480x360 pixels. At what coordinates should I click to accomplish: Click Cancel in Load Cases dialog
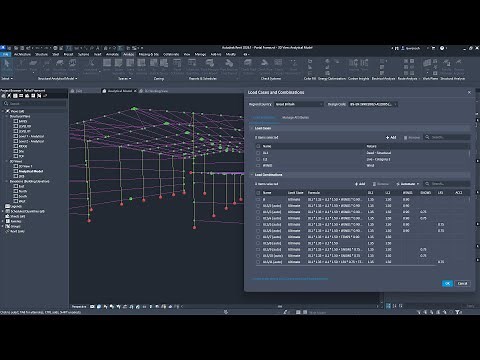click(462, 283)
